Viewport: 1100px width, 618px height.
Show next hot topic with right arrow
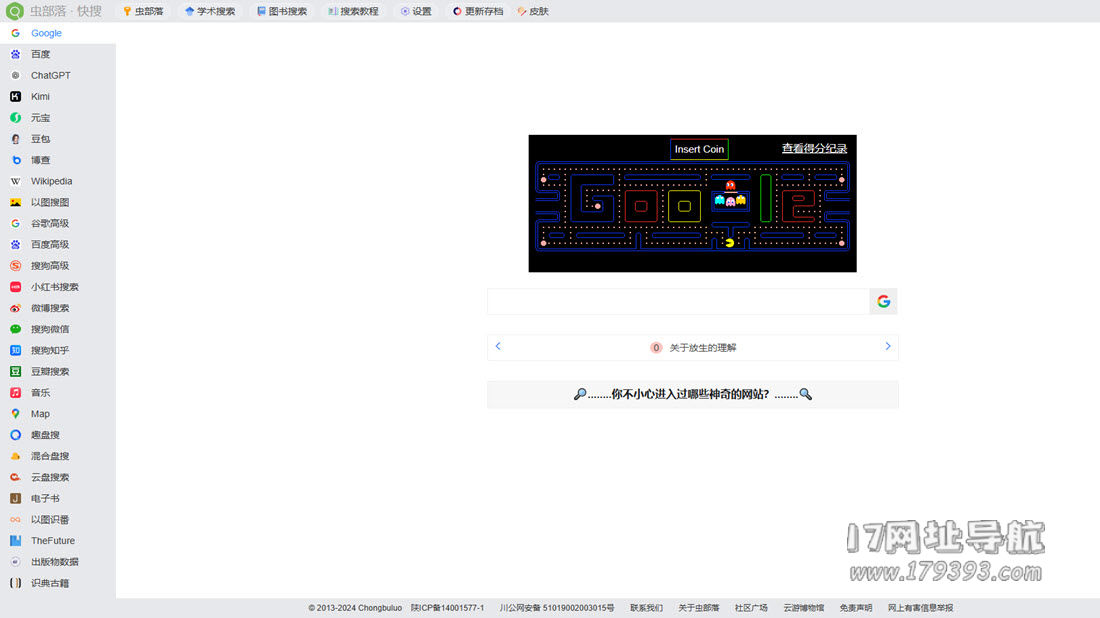tap(887, 346)
